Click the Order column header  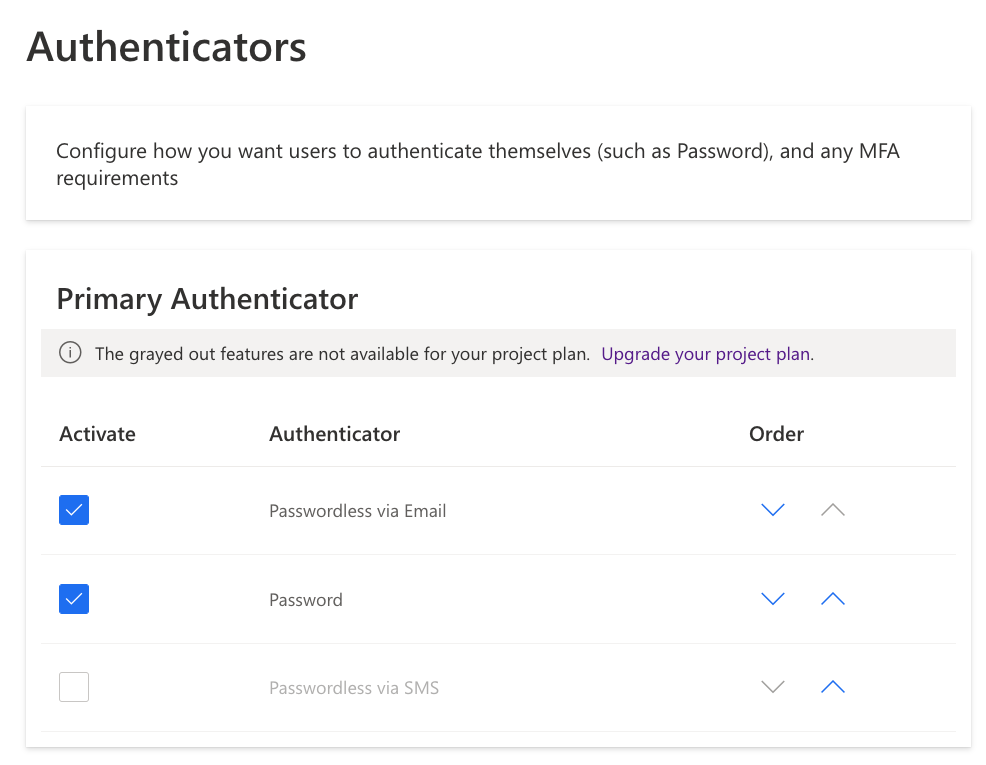[776, 434]
